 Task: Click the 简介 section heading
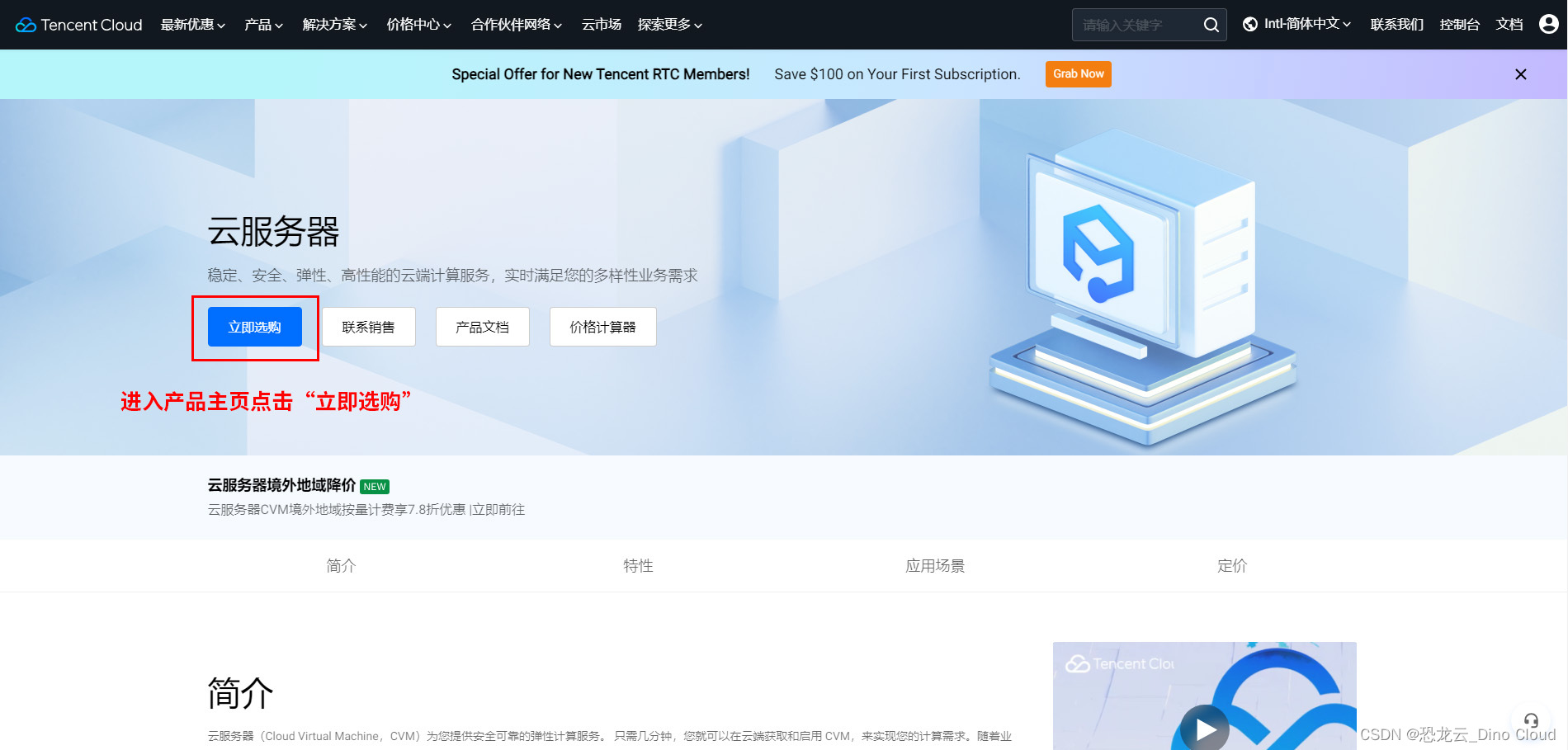pos(240,693)
